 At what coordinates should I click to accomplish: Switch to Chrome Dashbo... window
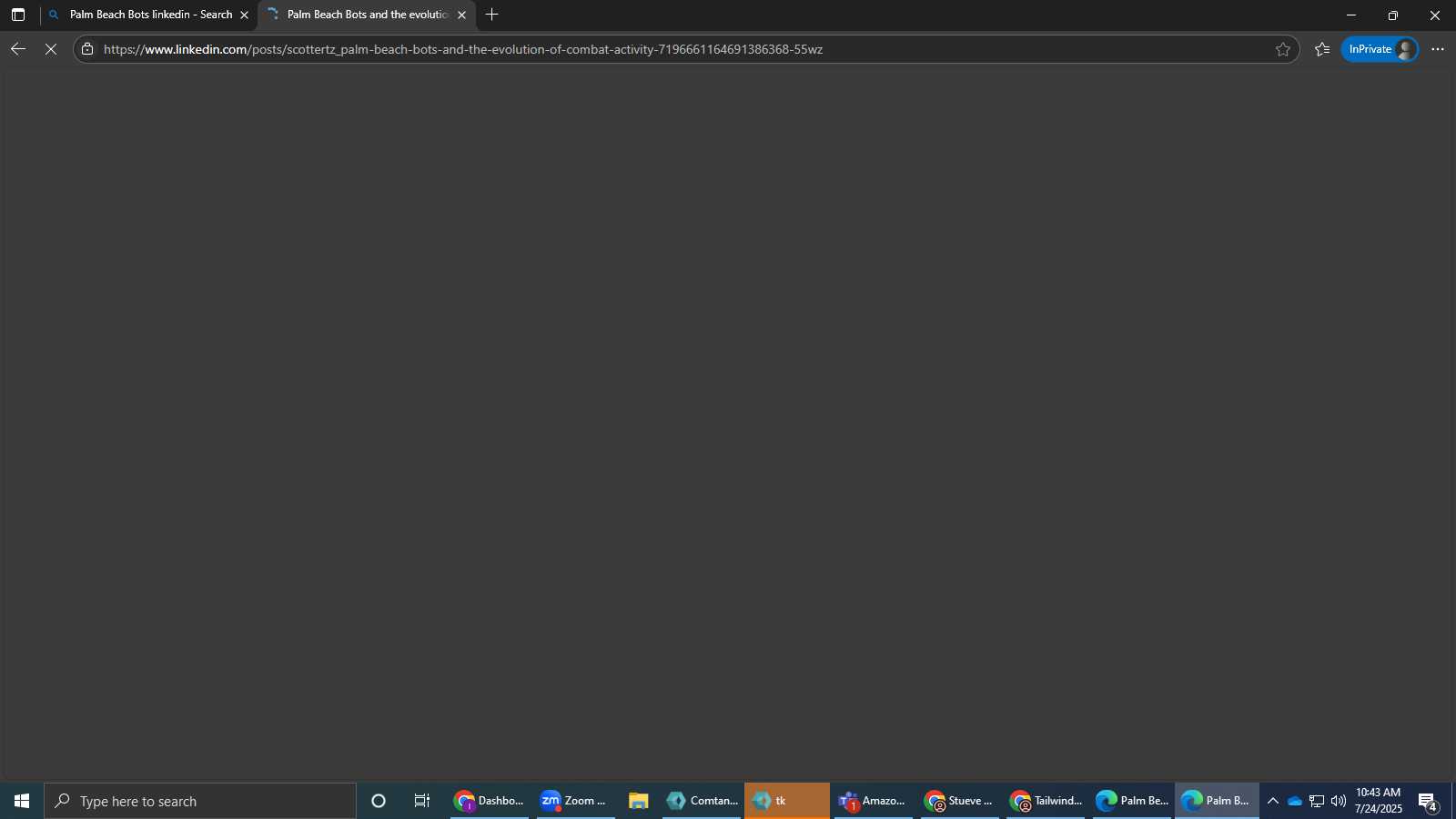pos(490,801)
